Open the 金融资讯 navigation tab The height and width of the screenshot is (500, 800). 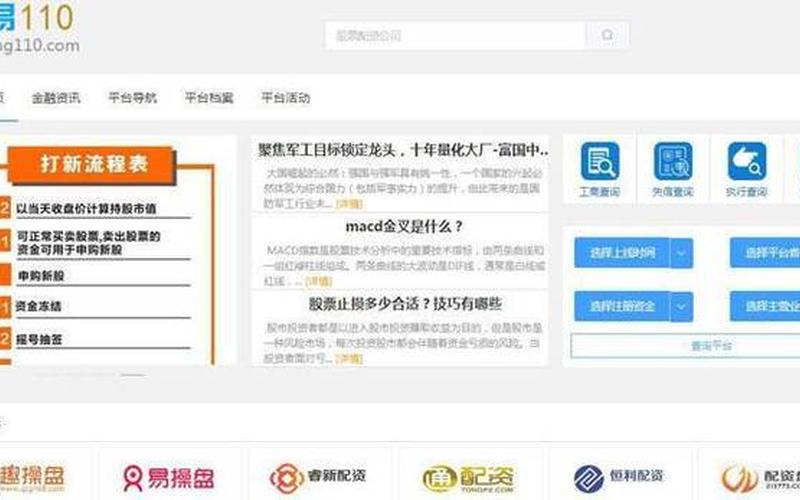click(56, 98)
